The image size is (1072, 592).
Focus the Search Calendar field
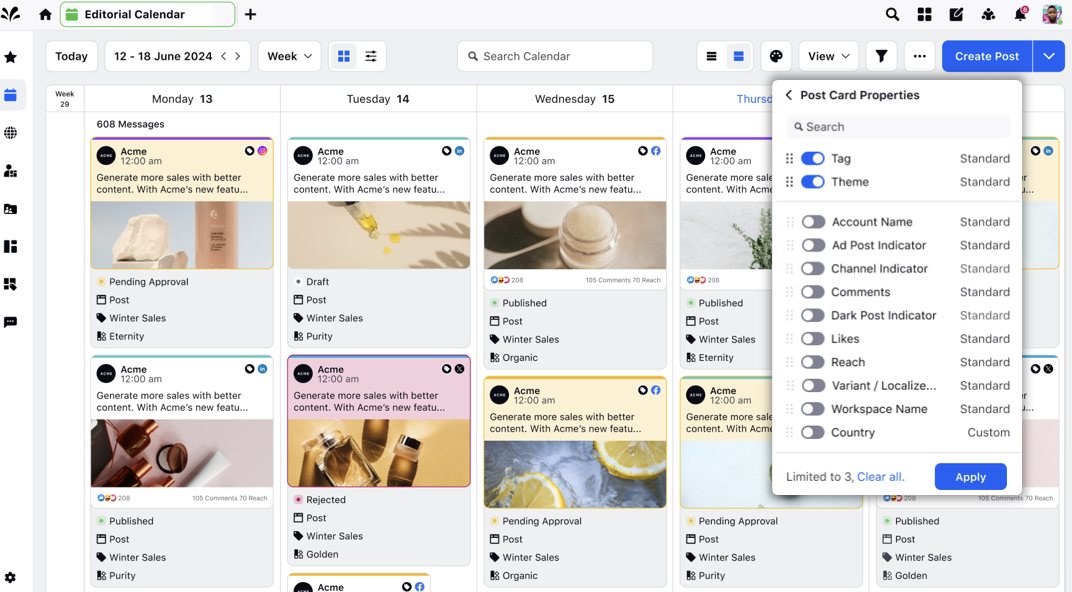pos(555,56)
